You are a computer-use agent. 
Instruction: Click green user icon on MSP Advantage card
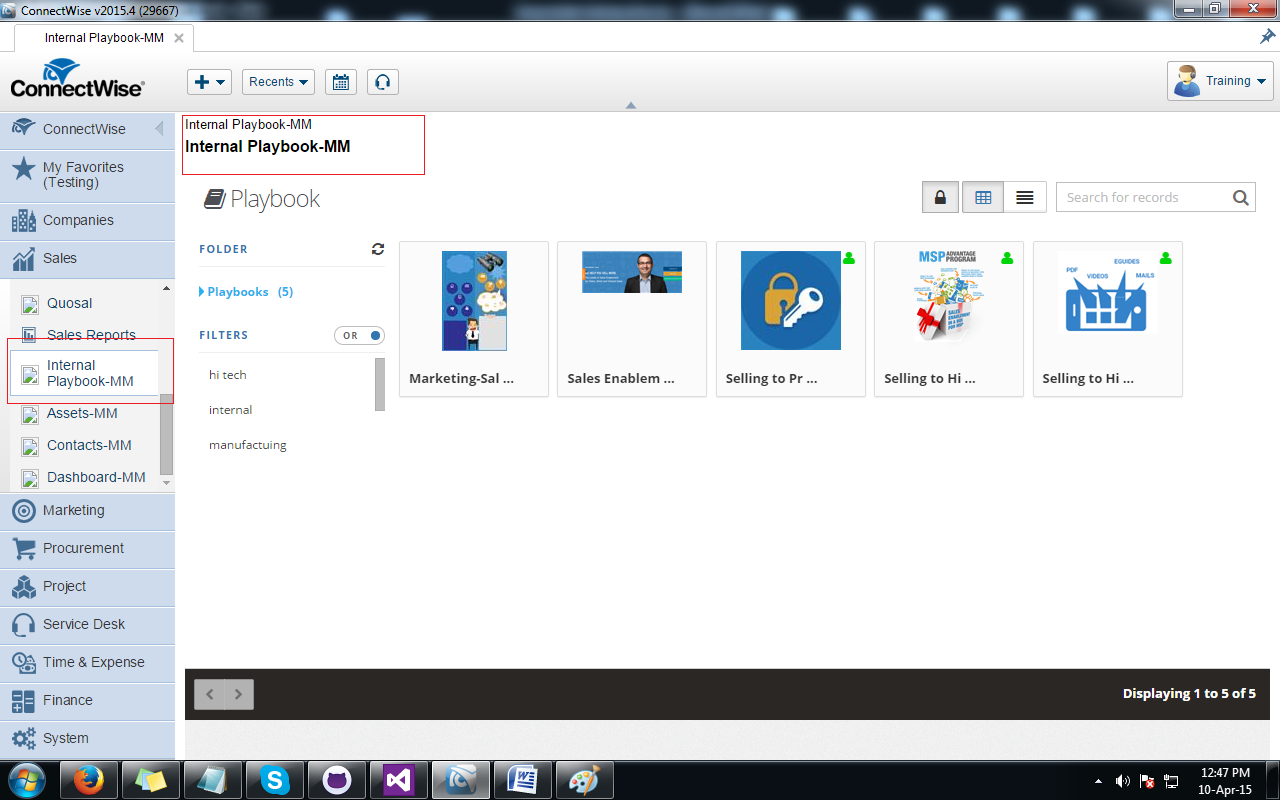(1007, 258)
